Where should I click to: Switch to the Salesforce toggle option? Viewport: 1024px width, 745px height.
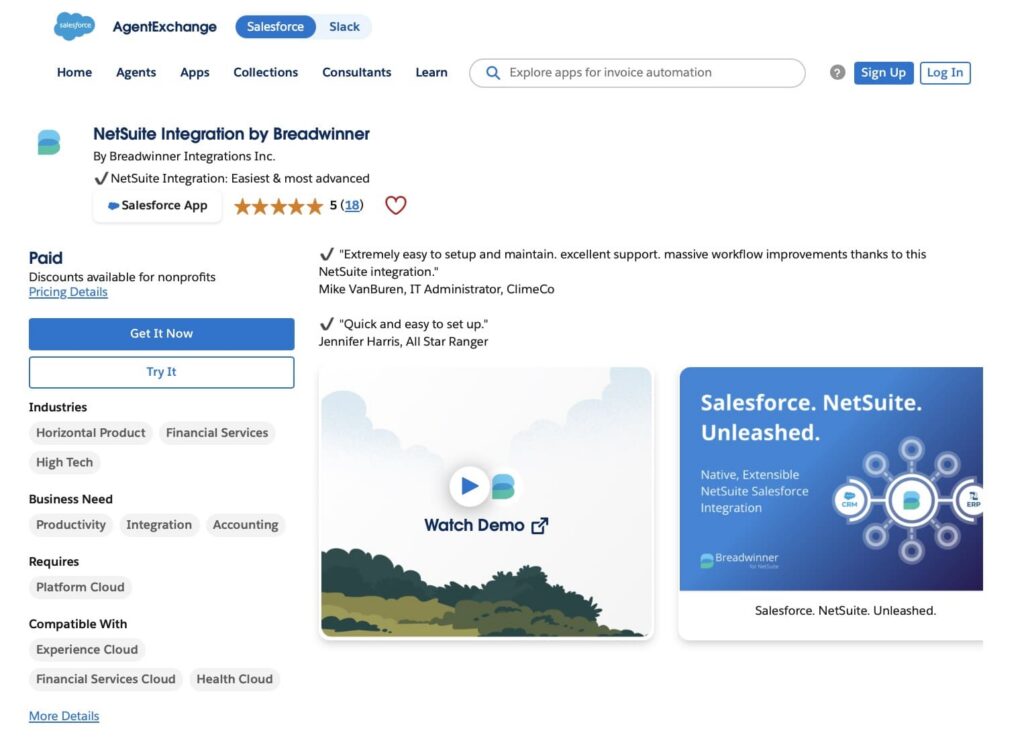(275, 27)
